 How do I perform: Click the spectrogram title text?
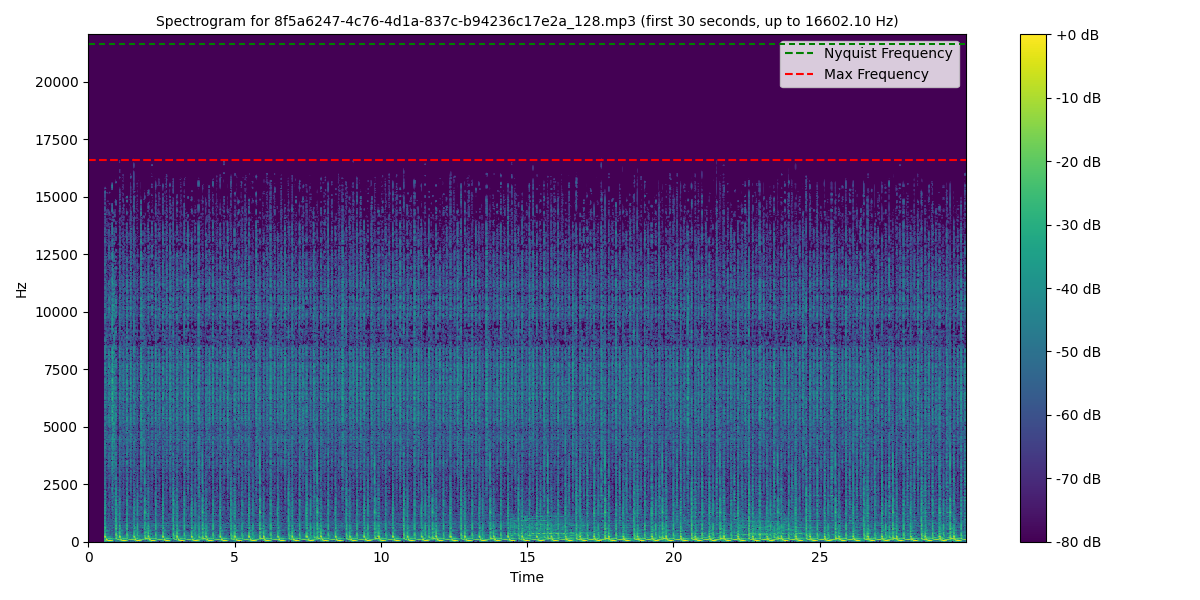527,21
